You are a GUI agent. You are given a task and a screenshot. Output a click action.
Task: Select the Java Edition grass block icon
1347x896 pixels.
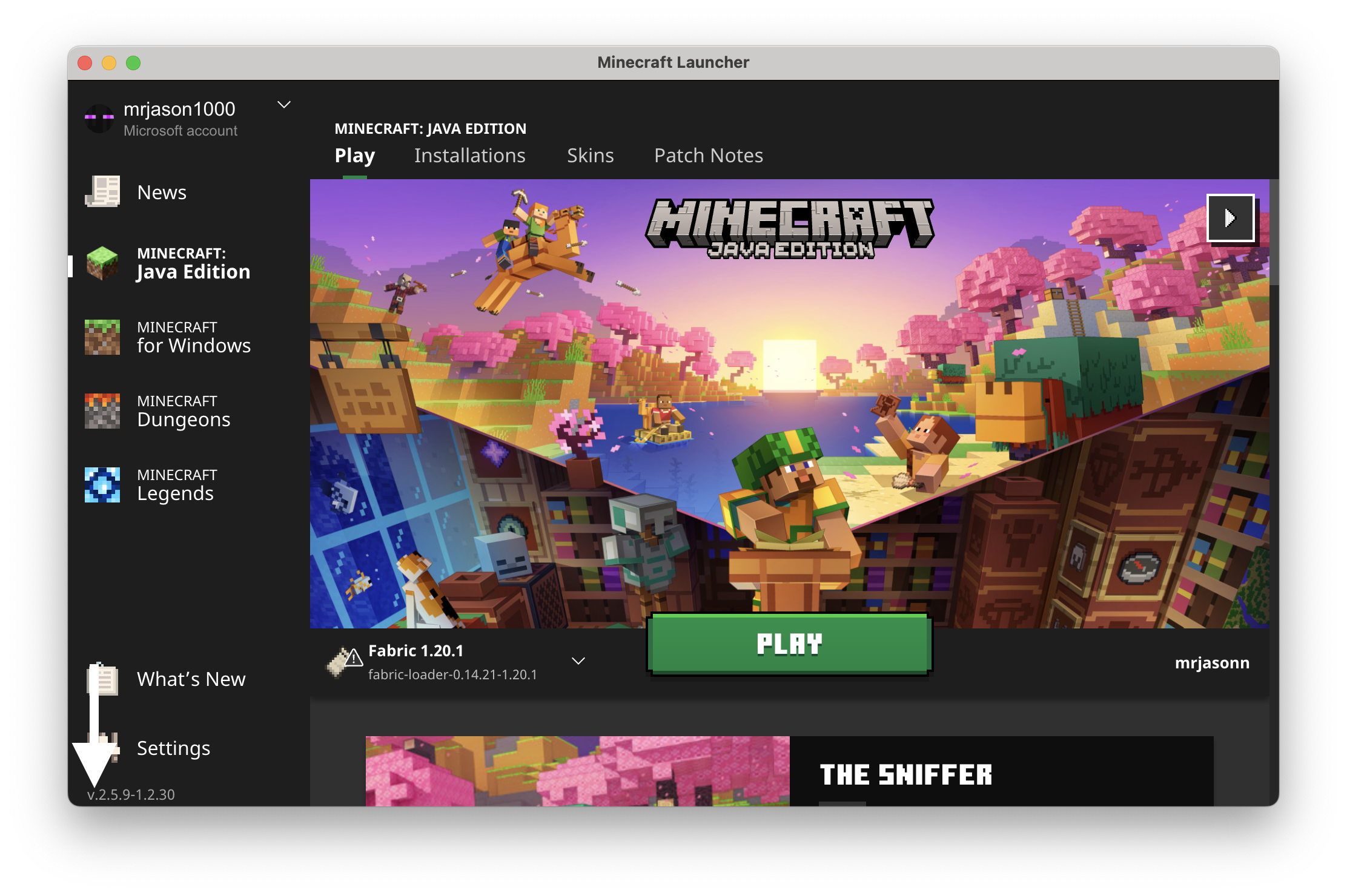[102, 263]
